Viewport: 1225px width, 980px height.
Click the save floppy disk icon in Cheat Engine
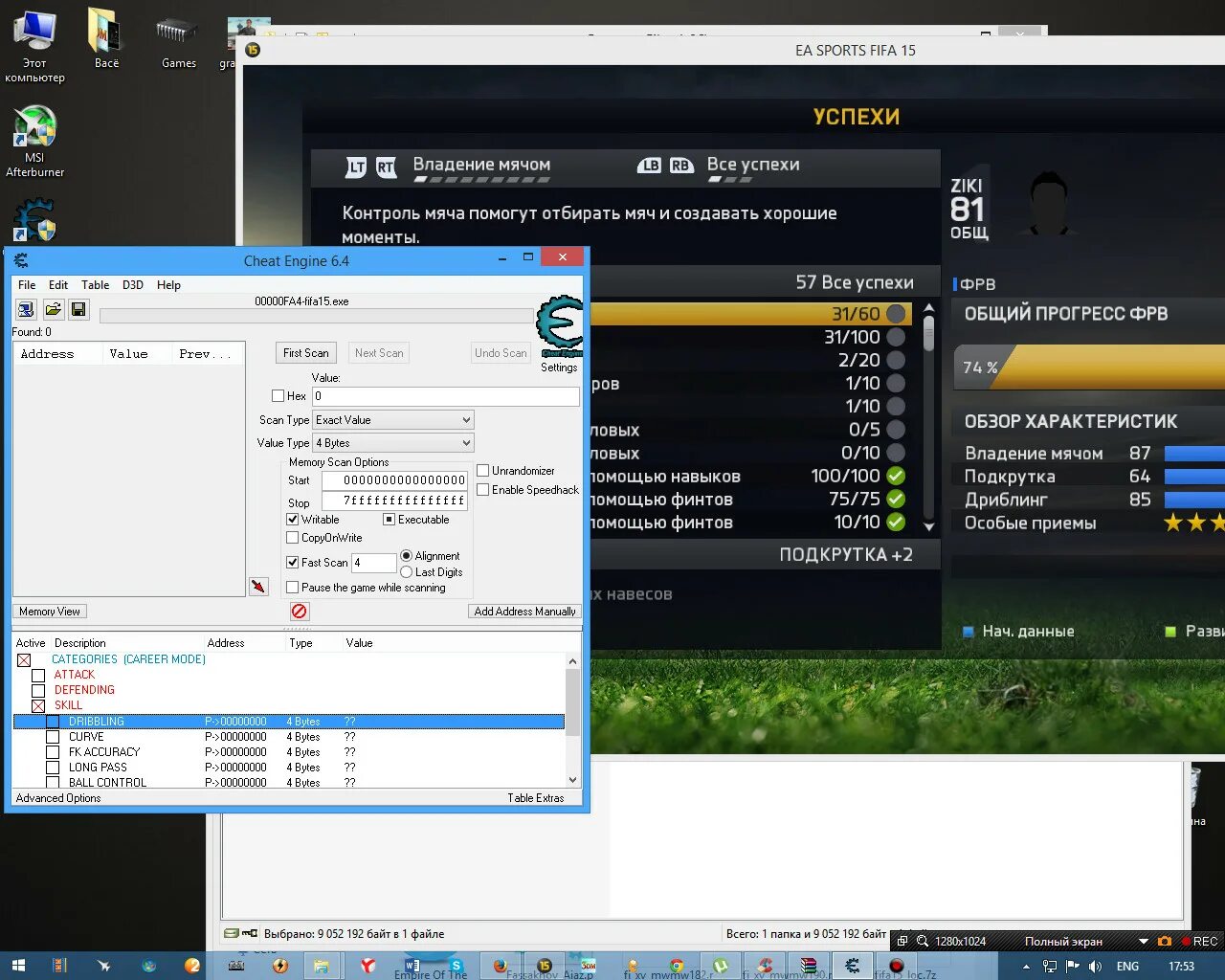coord(78,309)
